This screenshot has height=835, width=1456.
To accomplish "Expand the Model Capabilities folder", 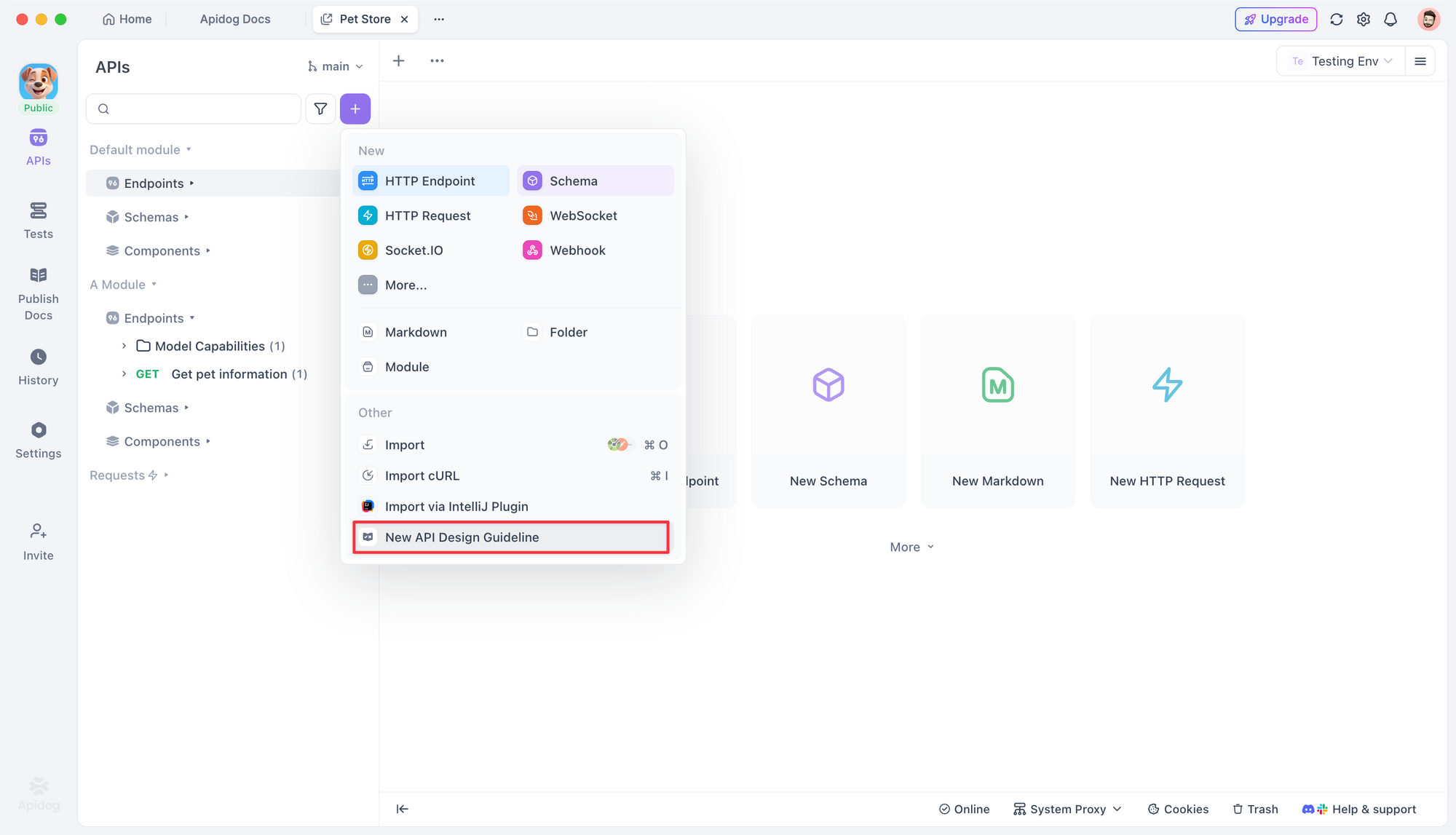I will (x=124, y=346).
